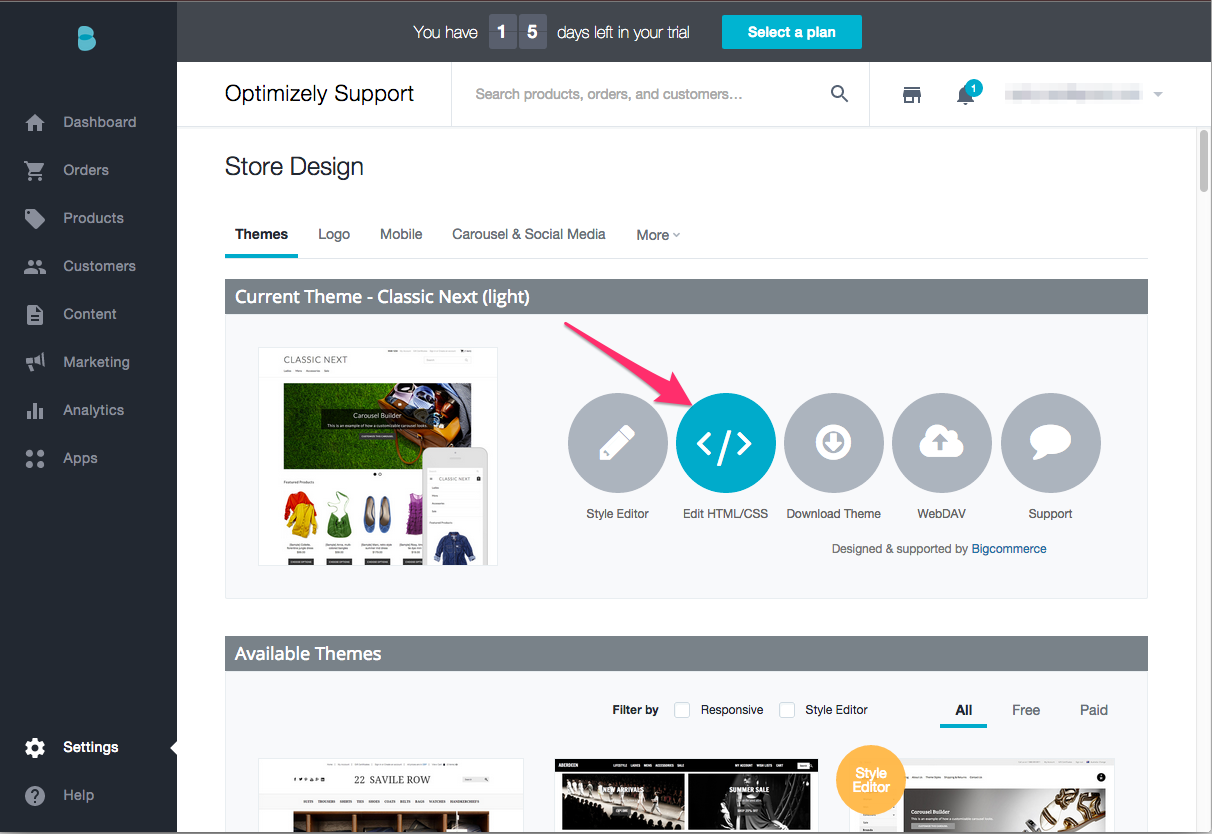
Task: Switch to the Mobile tab
Action: click(x=401, y=234)
